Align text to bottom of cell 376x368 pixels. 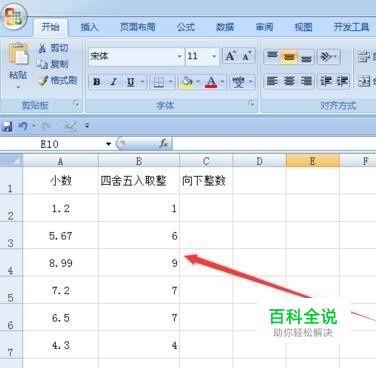point(306,57)
